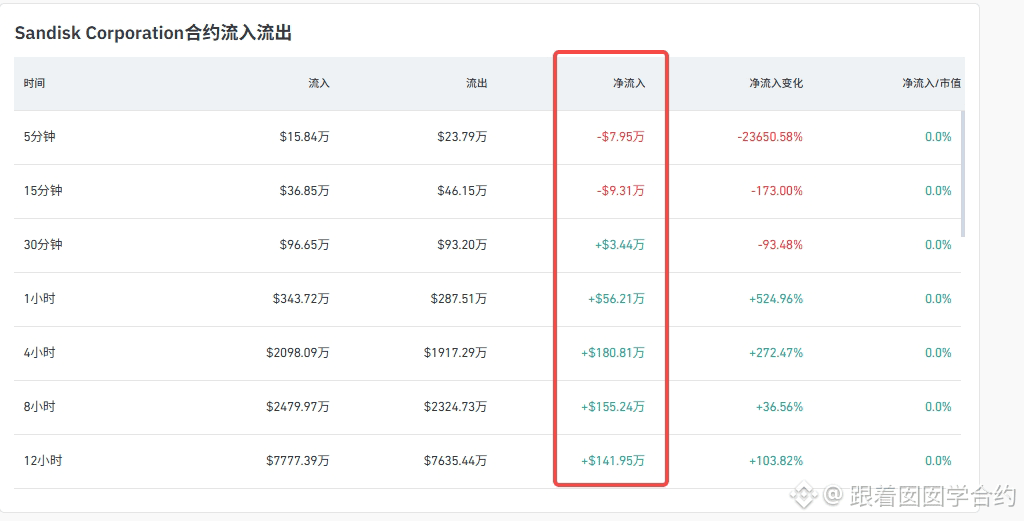Click inflow value $2098.09万
Screen dimensions: 1024x521
coord(298,353)
